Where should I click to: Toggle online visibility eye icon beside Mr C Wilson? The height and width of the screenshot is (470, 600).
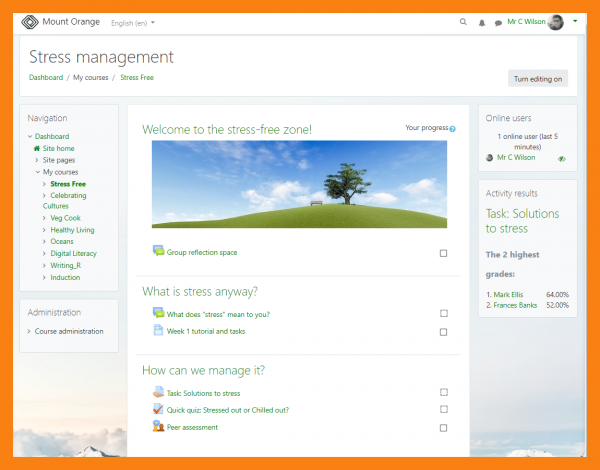(x=562, y=158)
